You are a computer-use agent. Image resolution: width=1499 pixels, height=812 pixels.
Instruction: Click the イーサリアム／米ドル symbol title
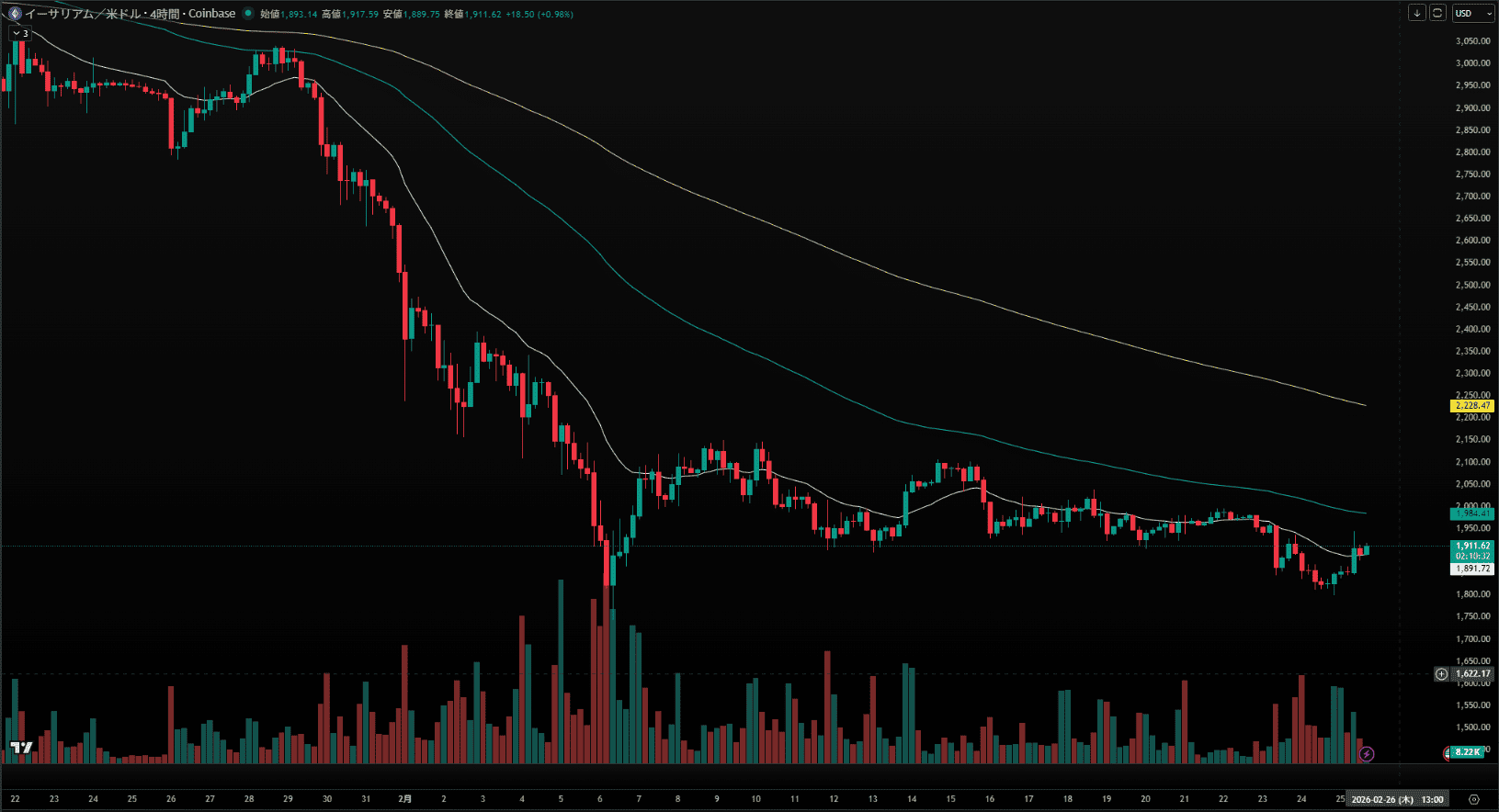83,14
